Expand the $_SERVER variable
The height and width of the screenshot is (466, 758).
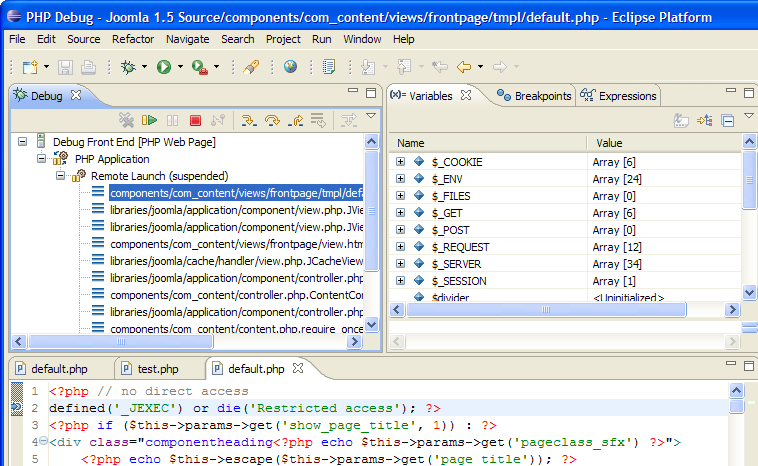point(400,263)
